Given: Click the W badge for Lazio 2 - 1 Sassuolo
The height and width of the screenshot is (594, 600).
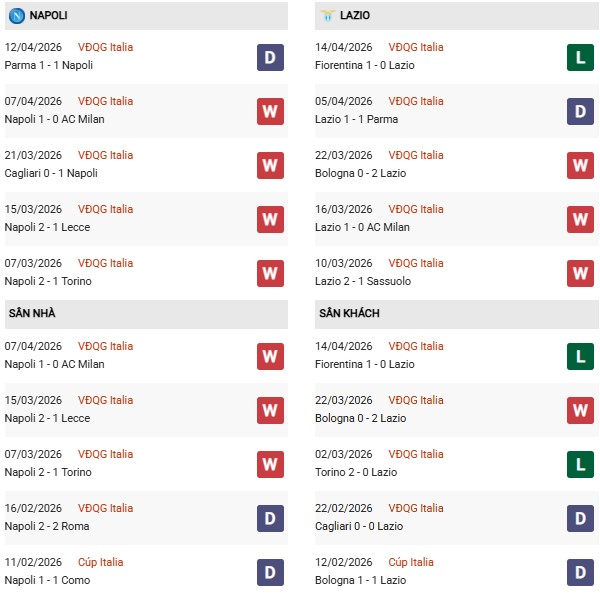Looking at the screenshot, I should click(580, 273).
